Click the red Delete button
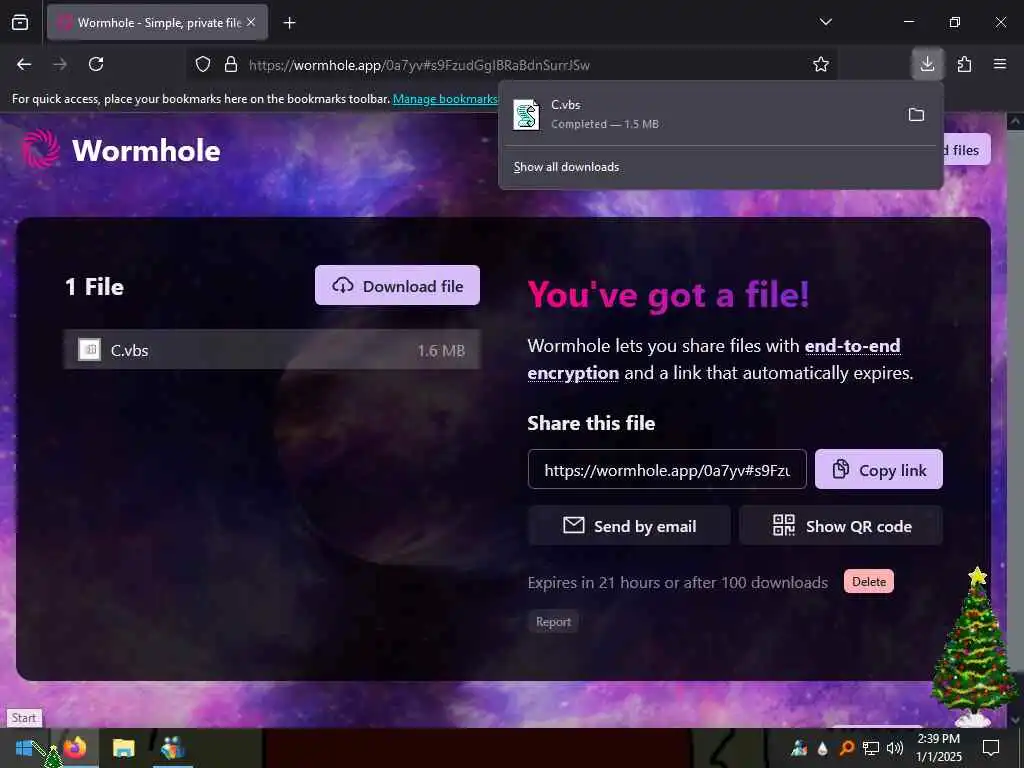Screen dimensions: 1024x768 [x=869, y=581]
